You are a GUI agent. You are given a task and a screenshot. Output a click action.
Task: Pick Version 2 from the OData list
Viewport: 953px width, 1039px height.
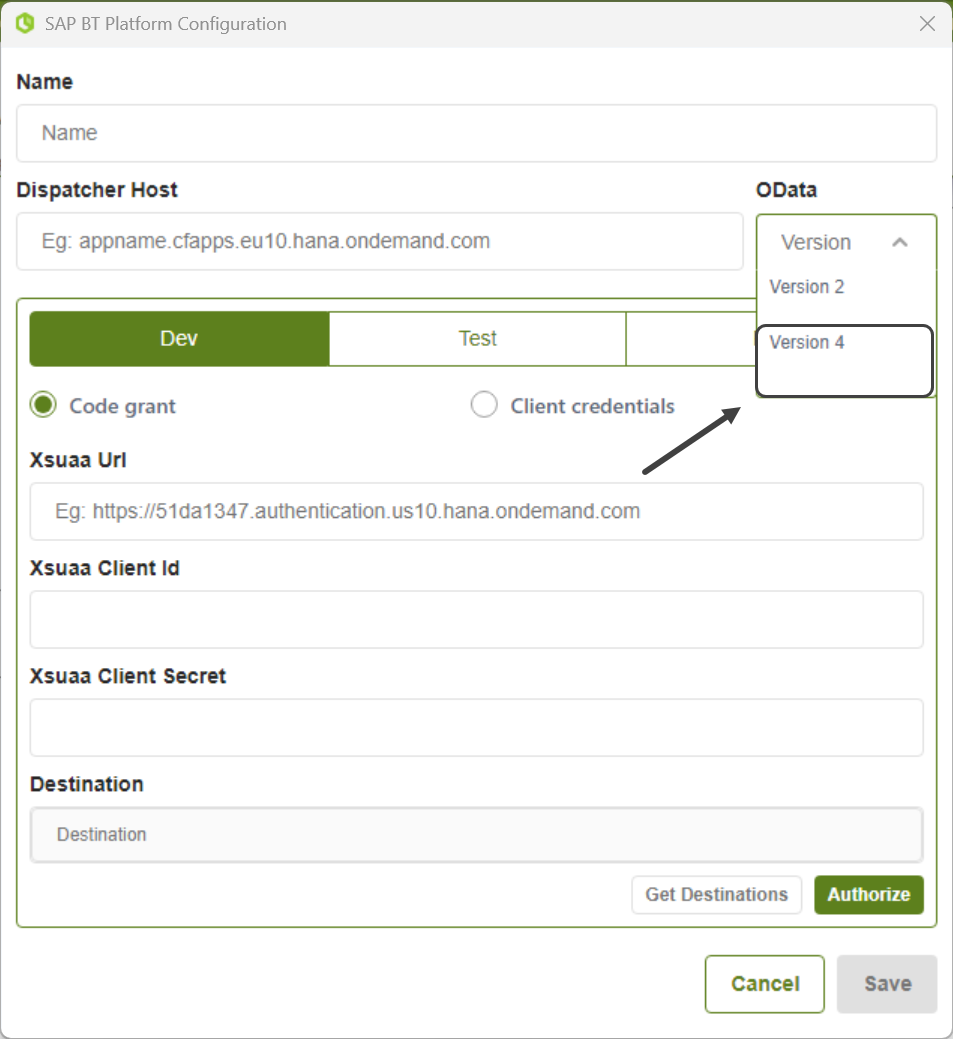pos(807,287)
